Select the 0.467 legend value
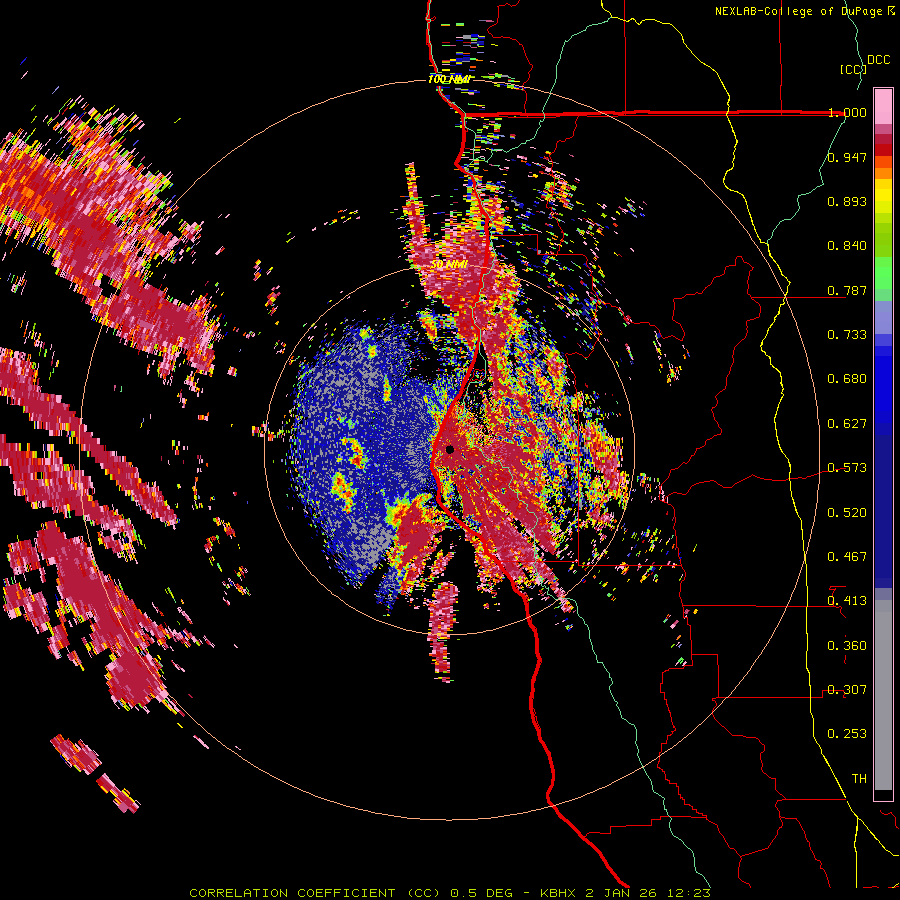 [x=847, y=556]
